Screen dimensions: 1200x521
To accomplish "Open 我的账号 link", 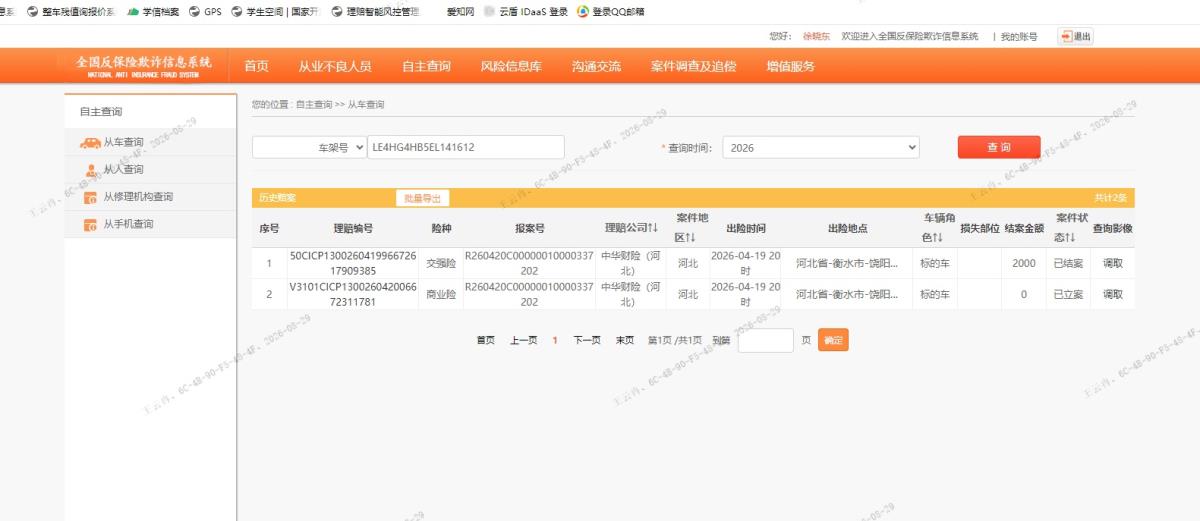I will click(x=1018, y=36).
